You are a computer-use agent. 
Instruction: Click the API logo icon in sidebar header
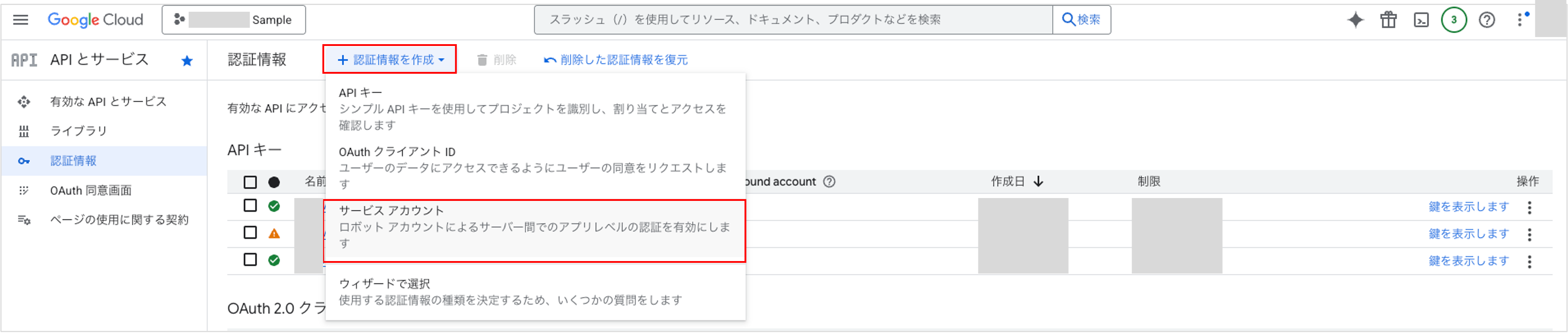tap(24, 60)
